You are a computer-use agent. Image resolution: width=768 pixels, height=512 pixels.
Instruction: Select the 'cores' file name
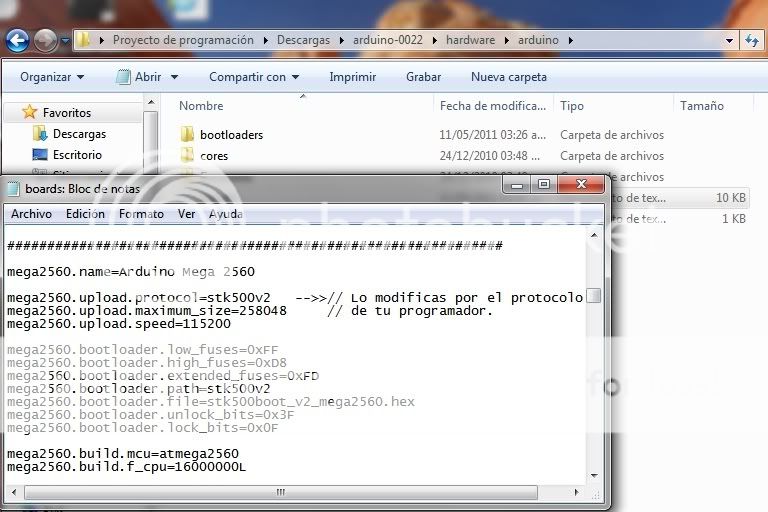pos(214,156)
